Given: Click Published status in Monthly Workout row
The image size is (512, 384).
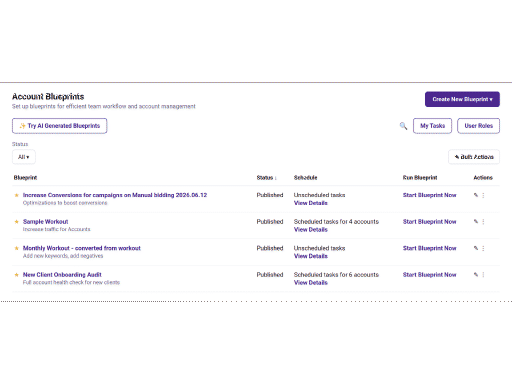Looking at the screenshot, I should (270, 248).
